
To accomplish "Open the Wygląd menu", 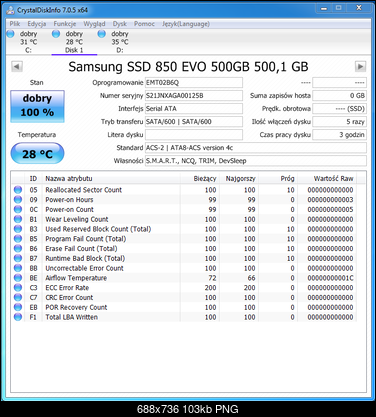I will (94, 24).
